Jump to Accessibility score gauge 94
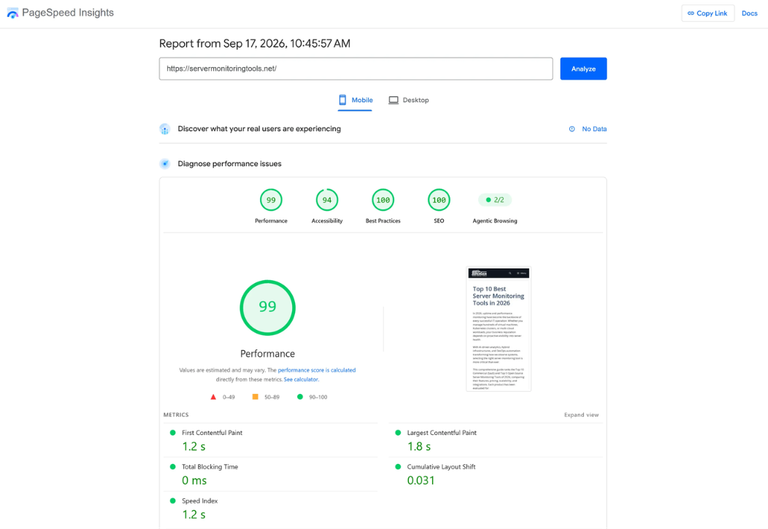The width and height of the screenshot is (768, 529). 327,200
